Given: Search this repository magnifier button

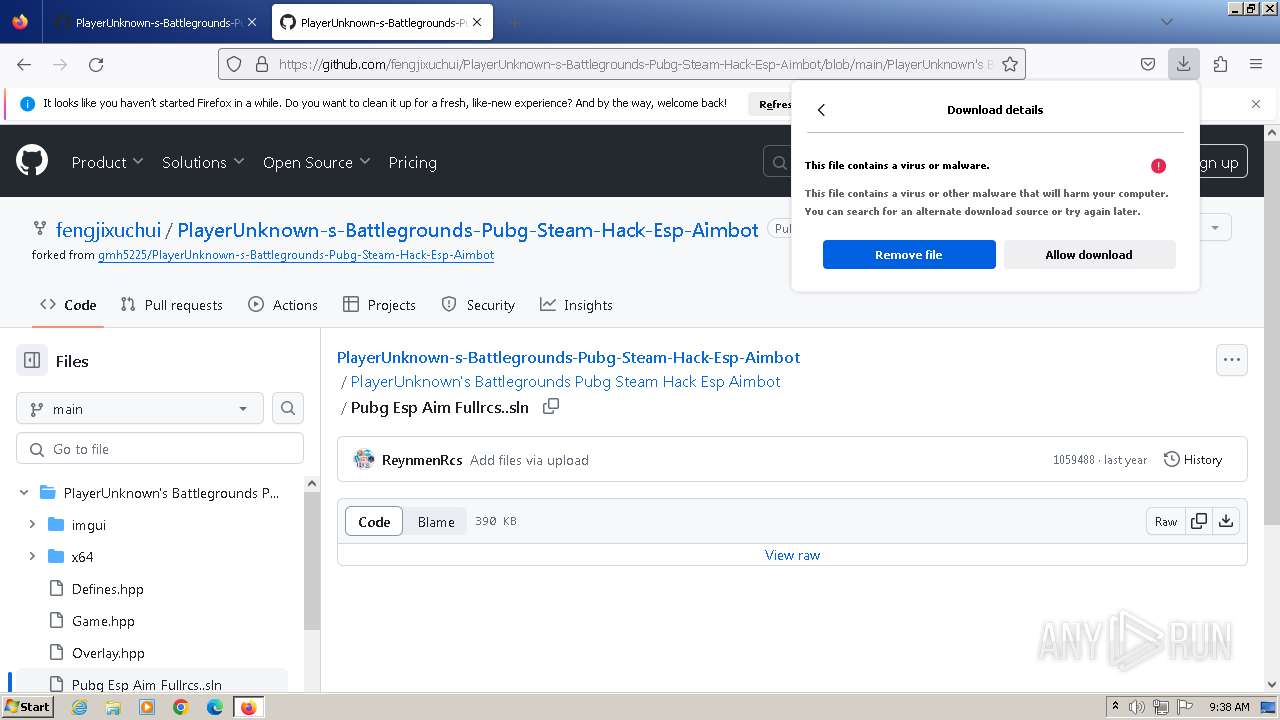Looking at the screenshot, I should click(288, 408).
